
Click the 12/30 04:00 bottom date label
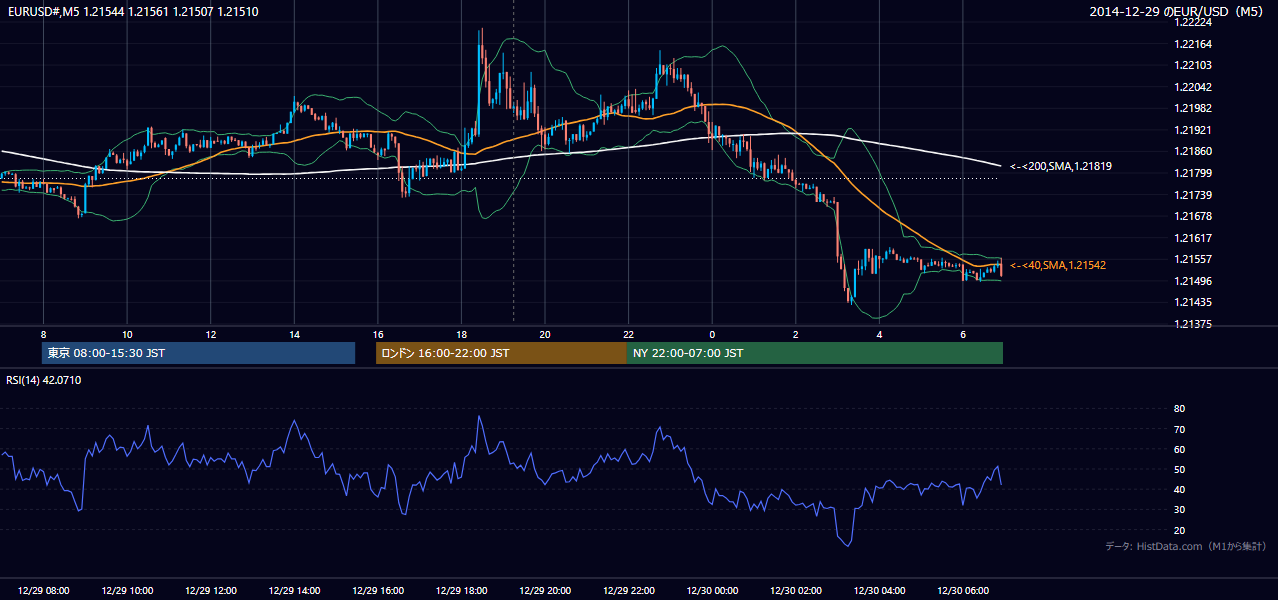[879, 591]
